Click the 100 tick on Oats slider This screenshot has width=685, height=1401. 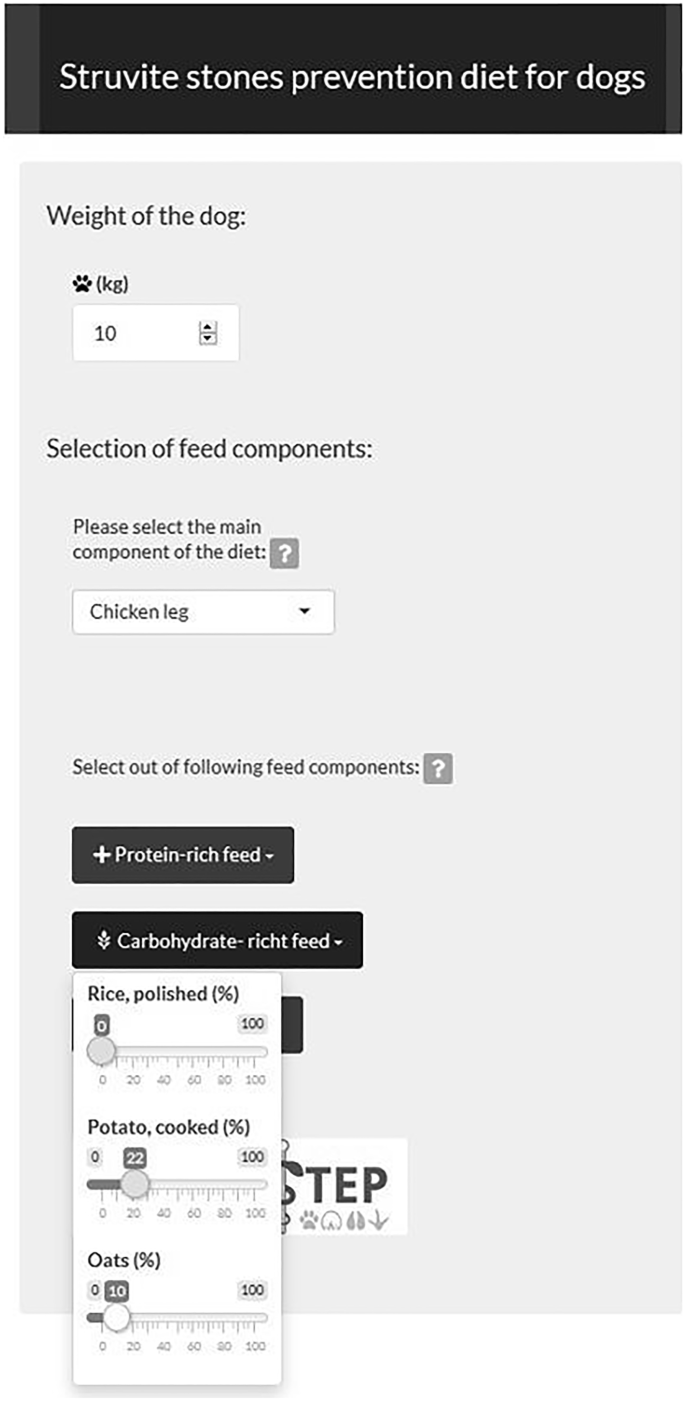[x=255, y=1346]
